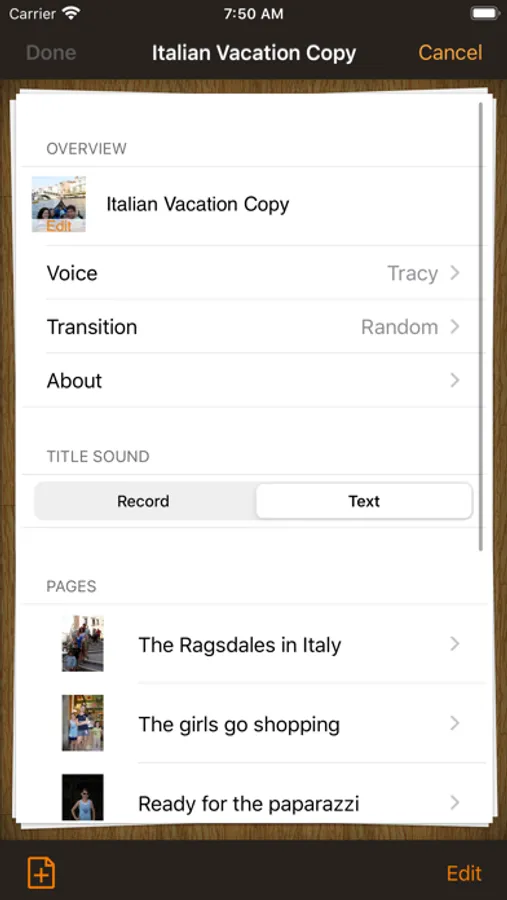
Task: Tap Done in the top bar
Action: coord(51,52)
